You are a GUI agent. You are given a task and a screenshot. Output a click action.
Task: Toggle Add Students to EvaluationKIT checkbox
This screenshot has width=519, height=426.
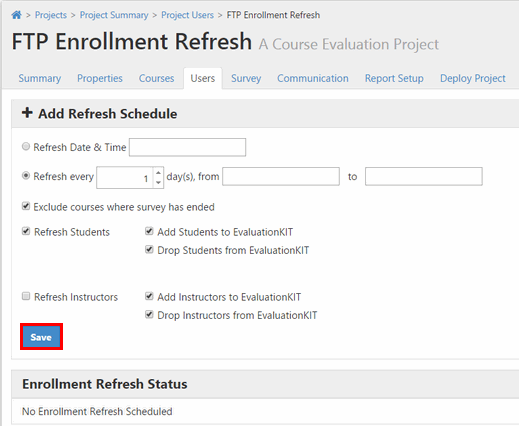149,231
